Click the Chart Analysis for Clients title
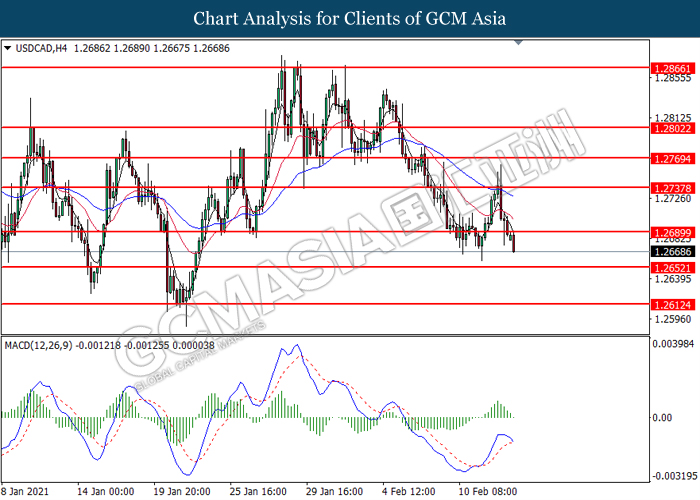Viewport: 700px width, 500px height. [x=350, y=18]
